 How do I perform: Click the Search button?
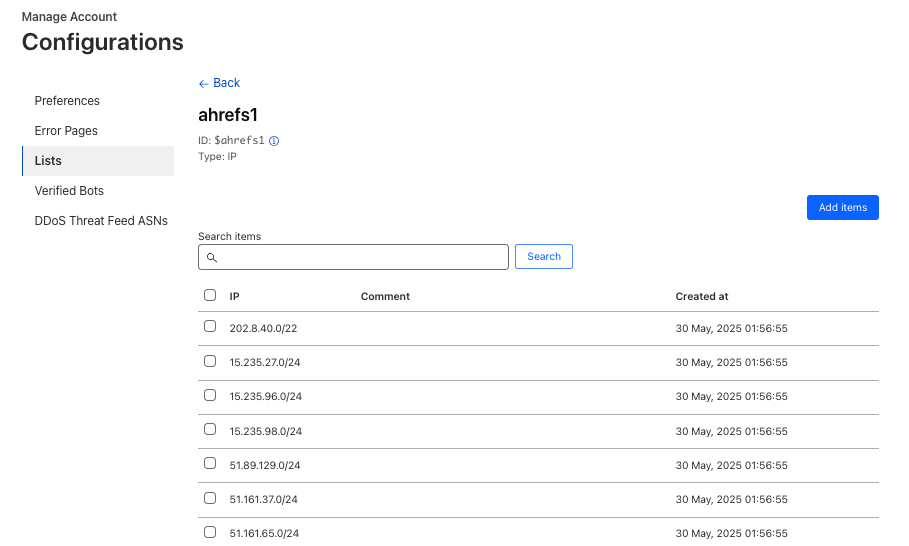[x=544, y=257]
